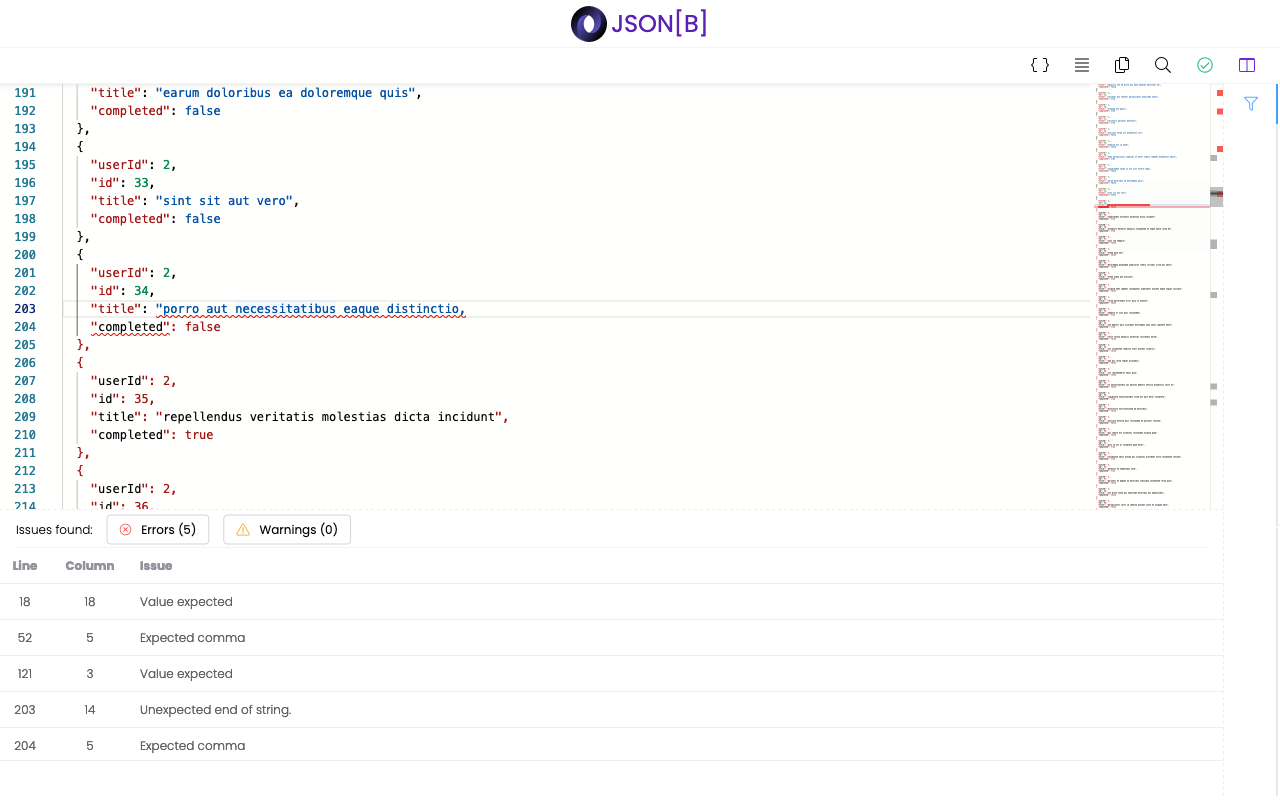Toggle the Errors (5) filter
This screenshot has width=1280, height=800.
click(x=157, y=529)
